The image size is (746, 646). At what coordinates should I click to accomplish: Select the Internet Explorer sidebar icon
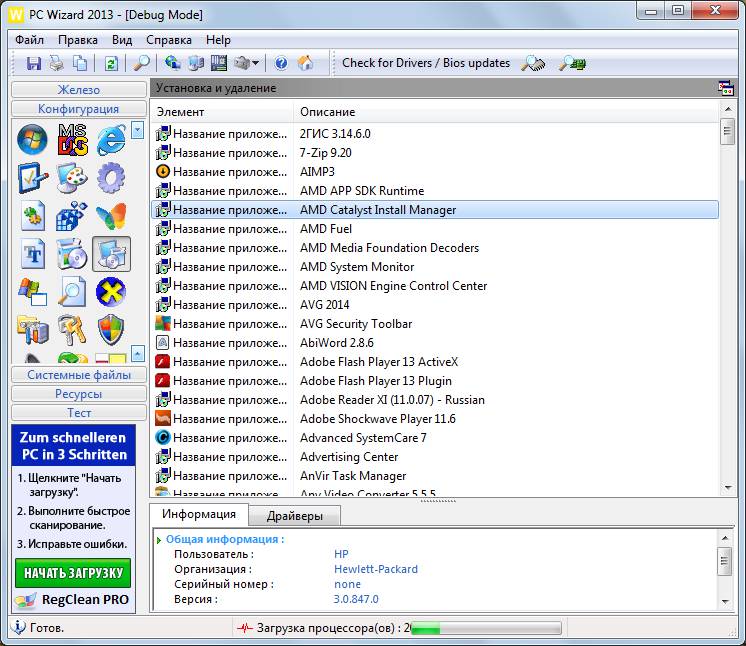pyautogui.click(x=111, y=139)
